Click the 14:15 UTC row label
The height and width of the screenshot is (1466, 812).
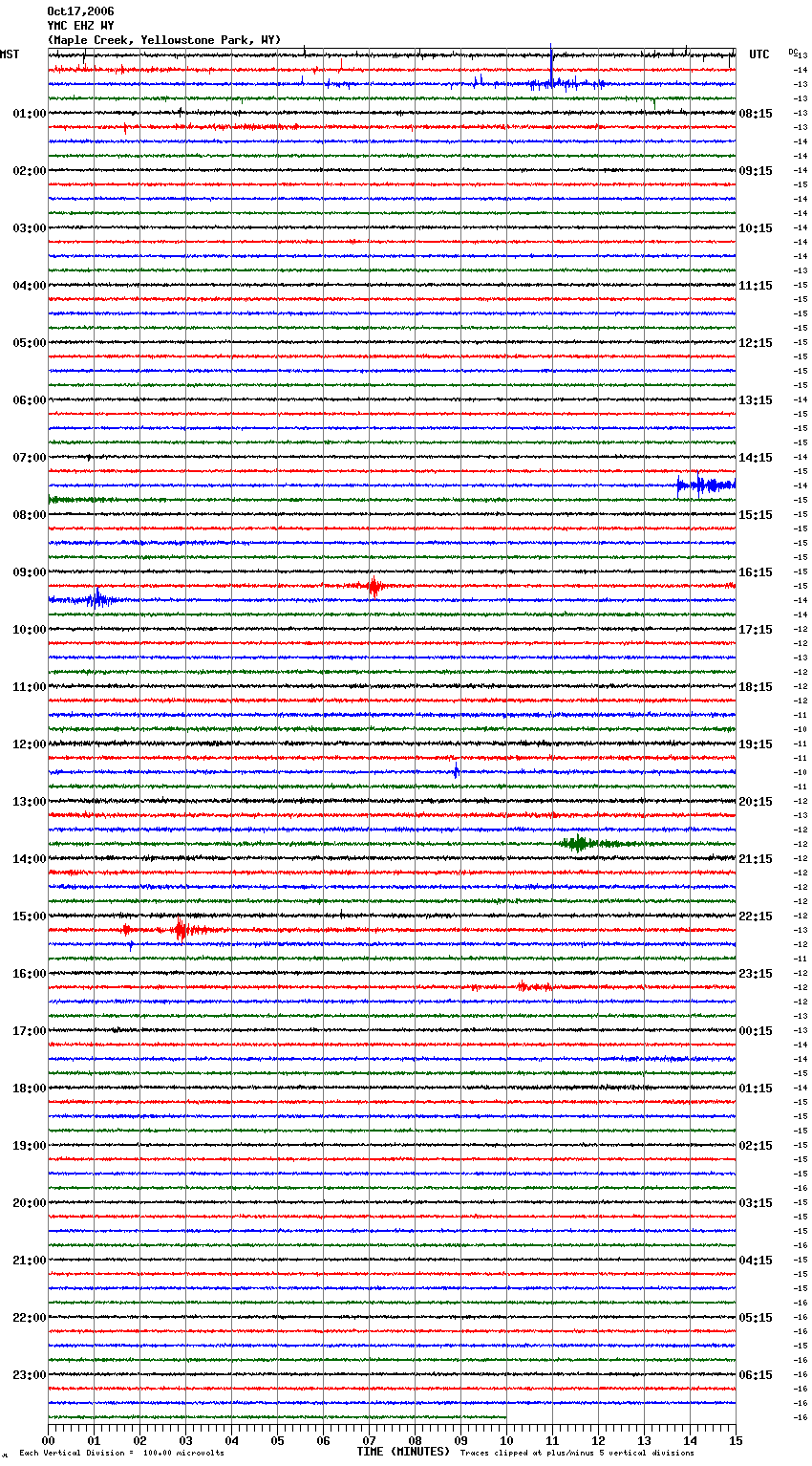point(756,458)
